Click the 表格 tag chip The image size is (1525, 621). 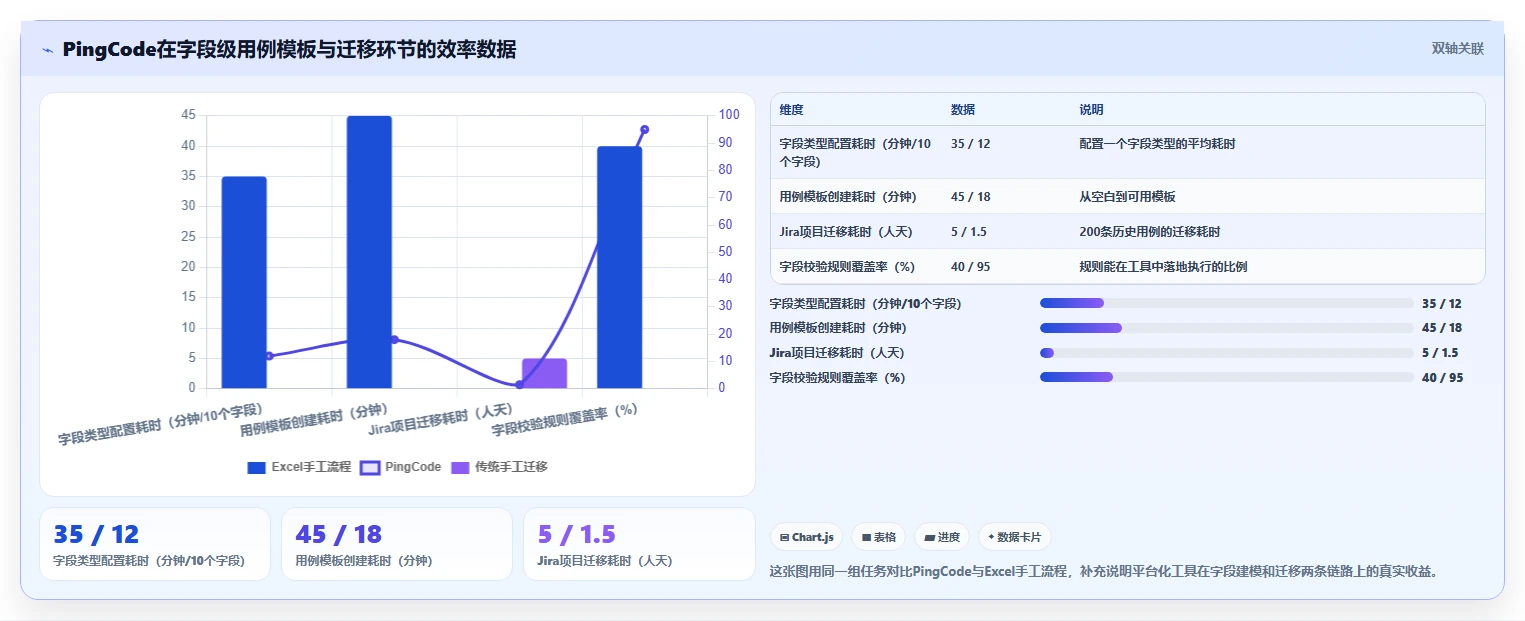pyautogui.click(x=878, y=537)
